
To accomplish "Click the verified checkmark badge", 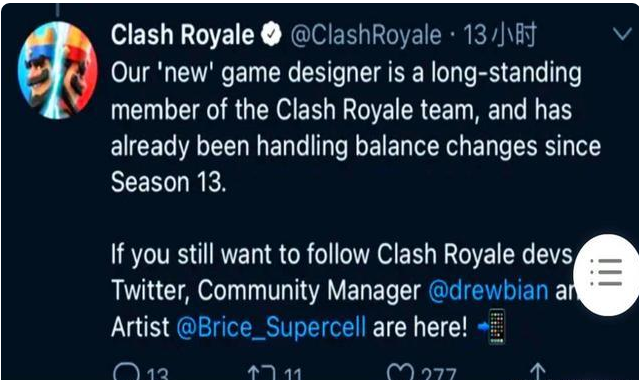I will click(271, 34).
